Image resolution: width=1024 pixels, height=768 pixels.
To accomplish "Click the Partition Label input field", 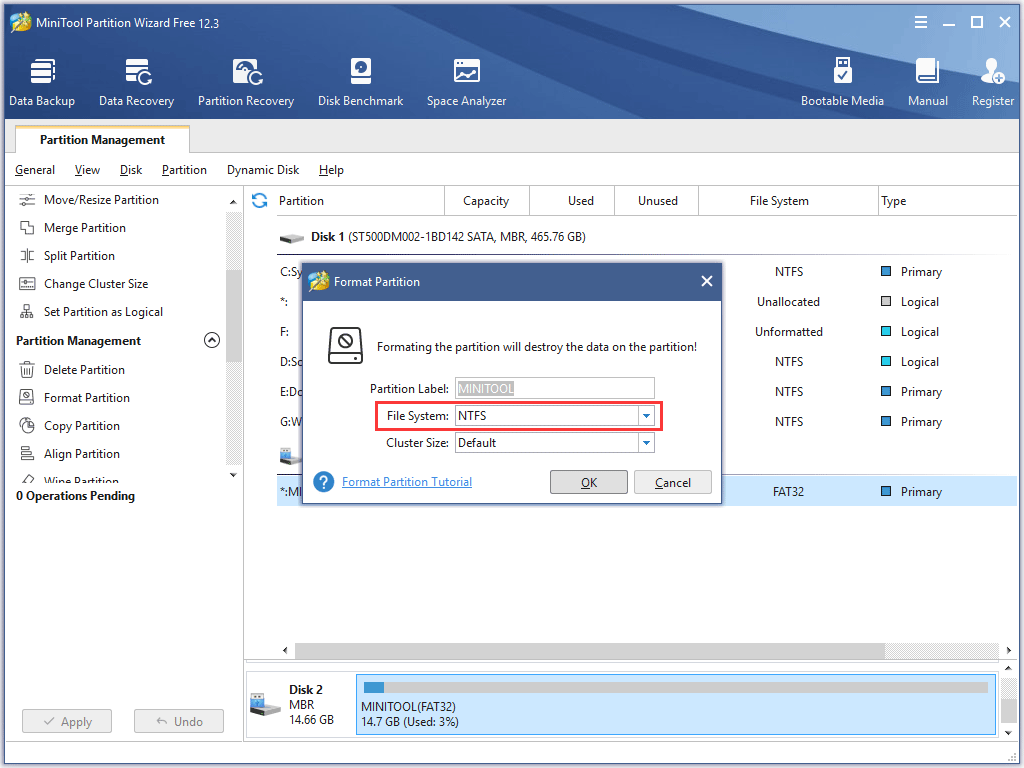I will pos(554,389).
